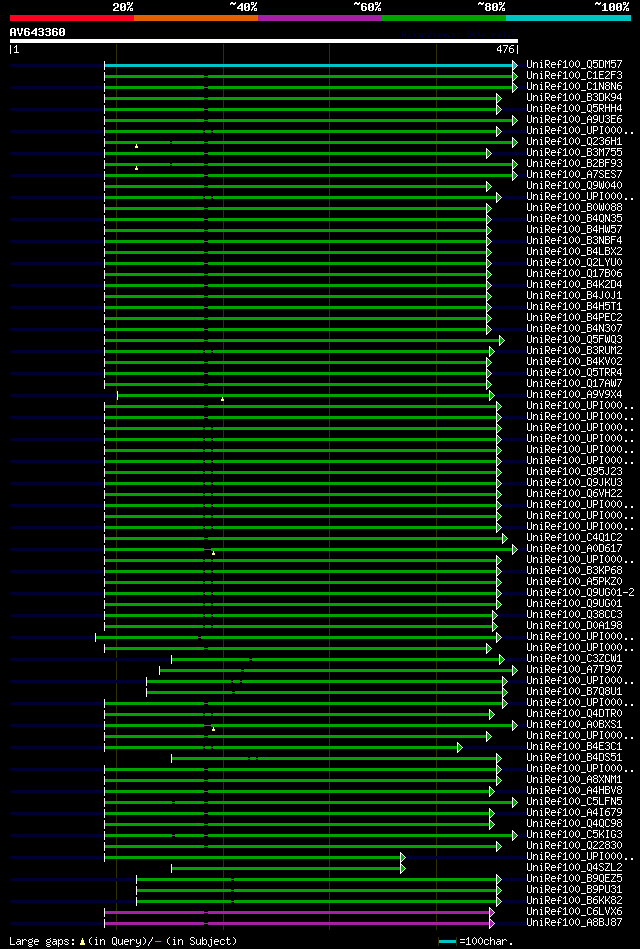640x949 pixels.
Task: Open hit UniRef100_B4QN35
Action: (x=574, y=218)
